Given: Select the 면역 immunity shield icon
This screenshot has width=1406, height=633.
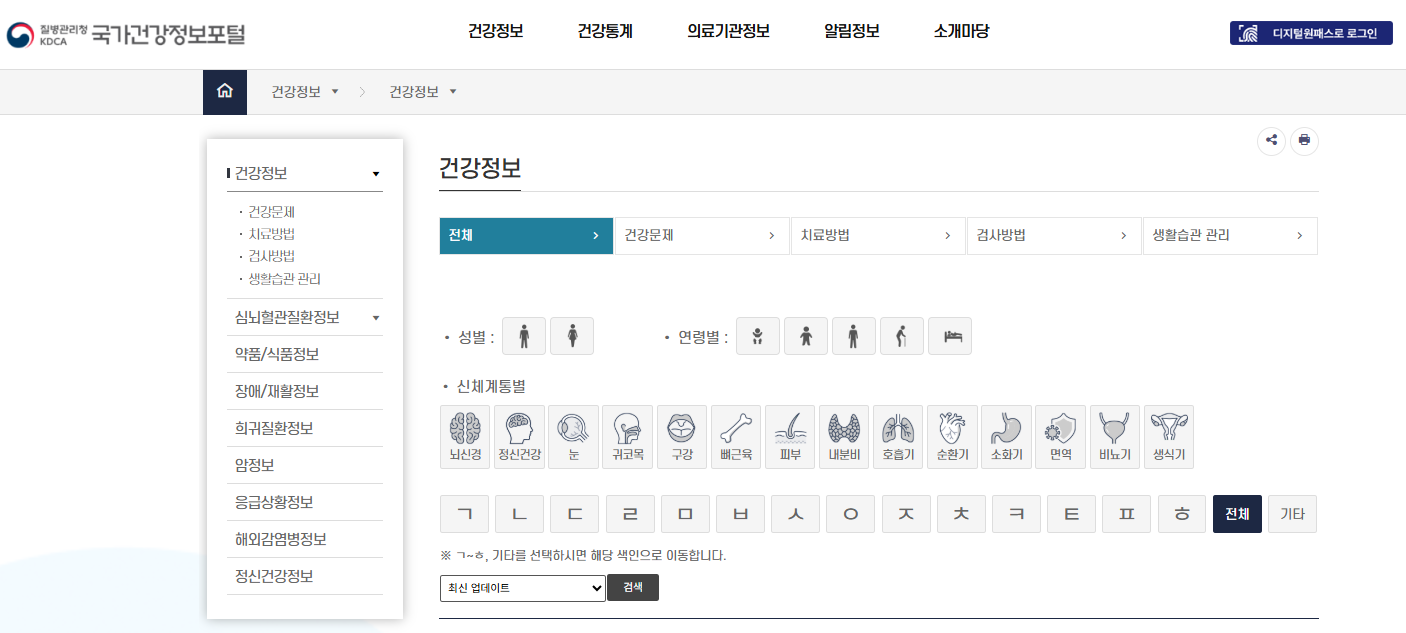Looking at the screenshot, I should point(1060,437).
